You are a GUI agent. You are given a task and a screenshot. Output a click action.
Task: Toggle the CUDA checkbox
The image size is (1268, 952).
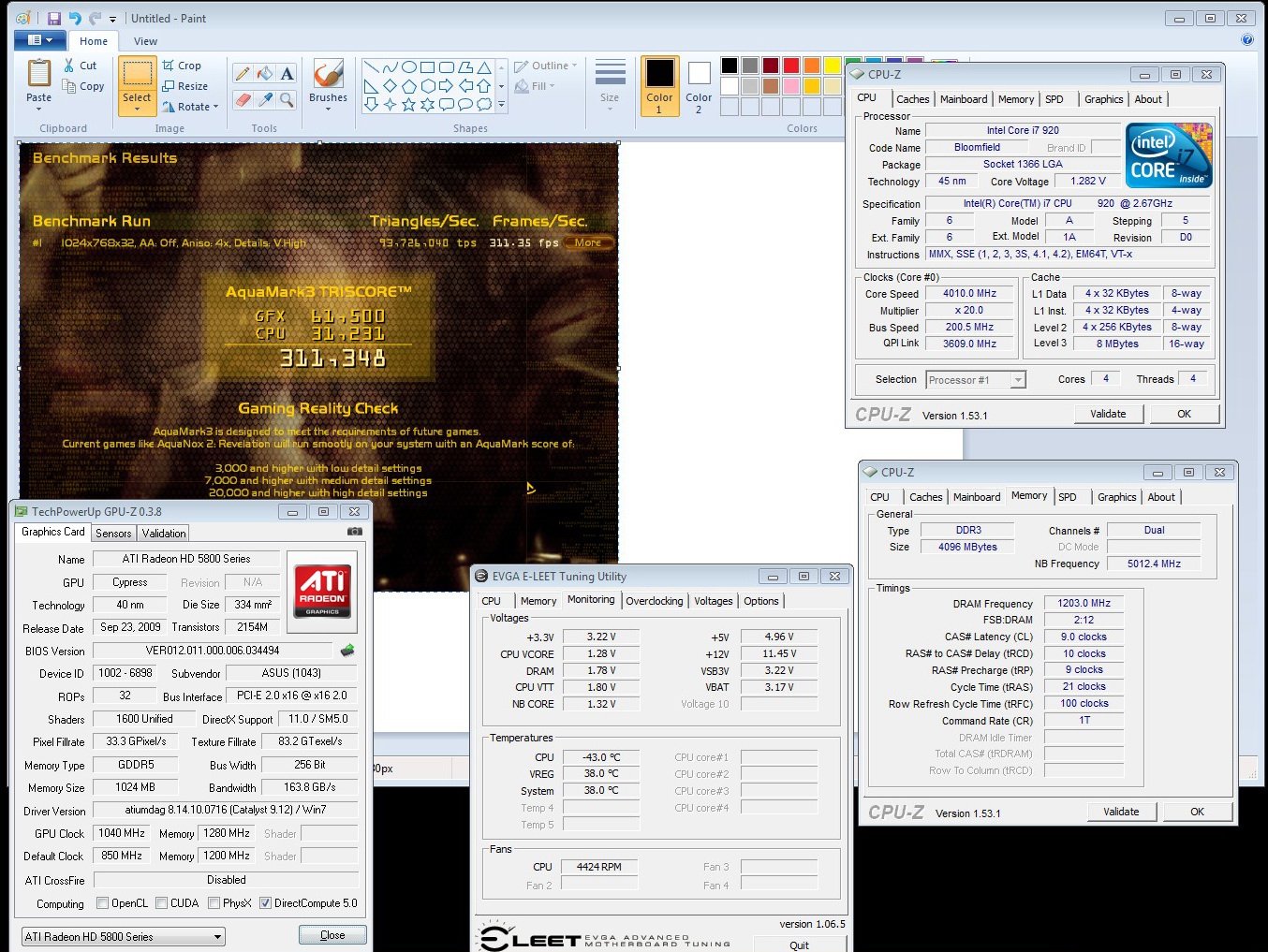162,903
